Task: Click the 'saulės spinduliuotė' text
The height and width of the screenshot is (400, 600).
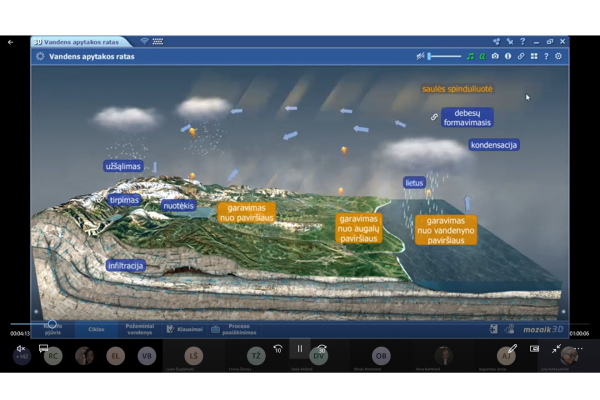Action: pos(457,89)
